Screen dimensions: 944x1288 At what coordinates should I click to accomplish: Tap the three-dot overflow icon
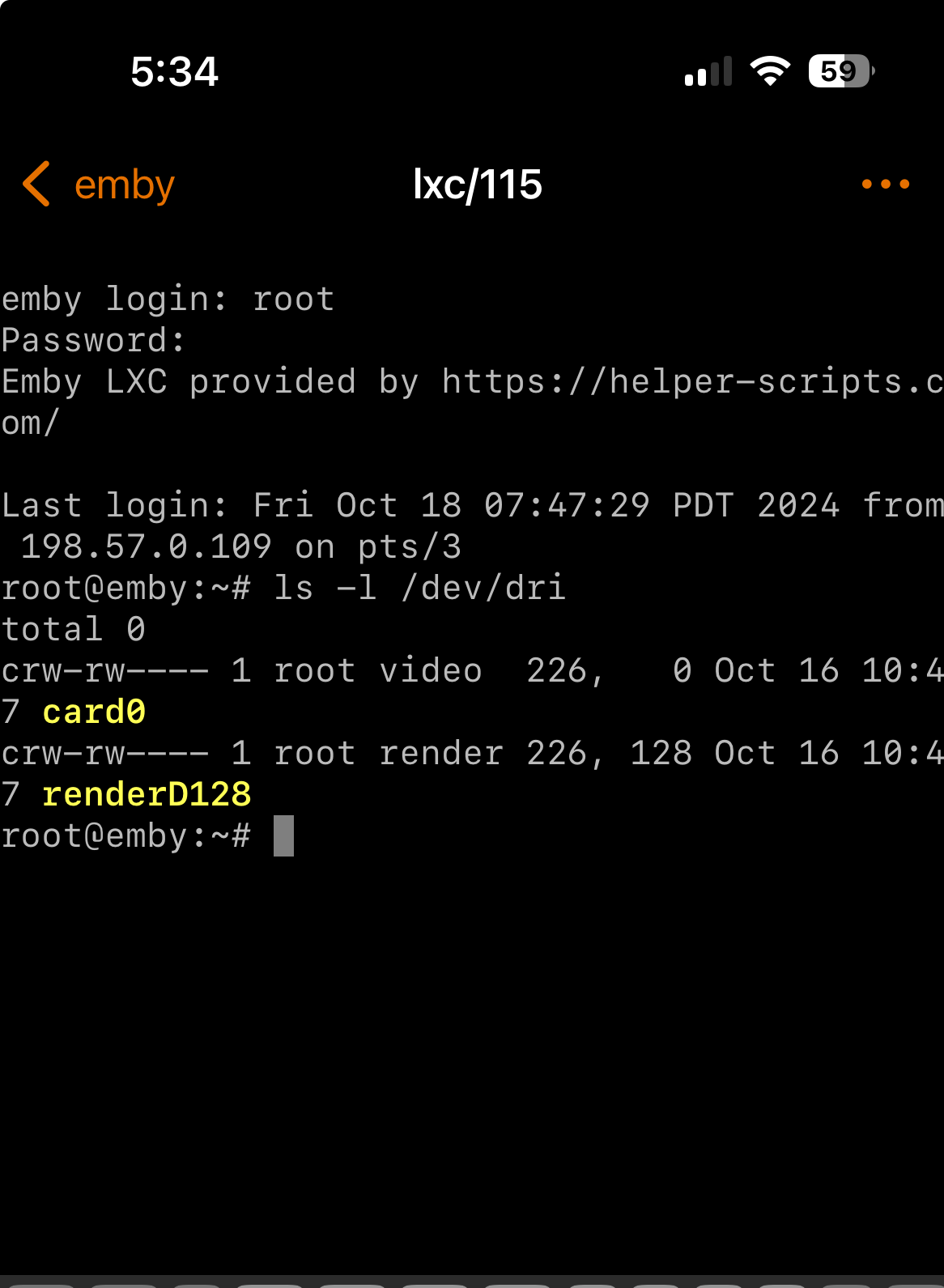885,185
